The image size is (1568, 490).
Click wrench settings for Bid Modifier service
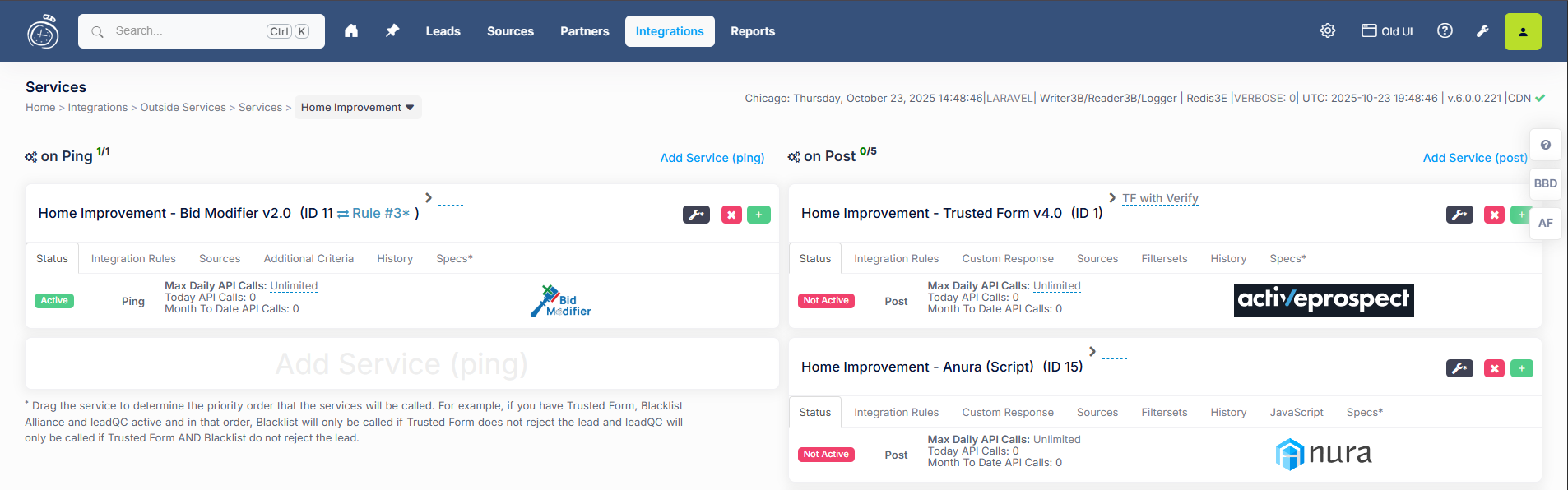(x=696, y=215)
